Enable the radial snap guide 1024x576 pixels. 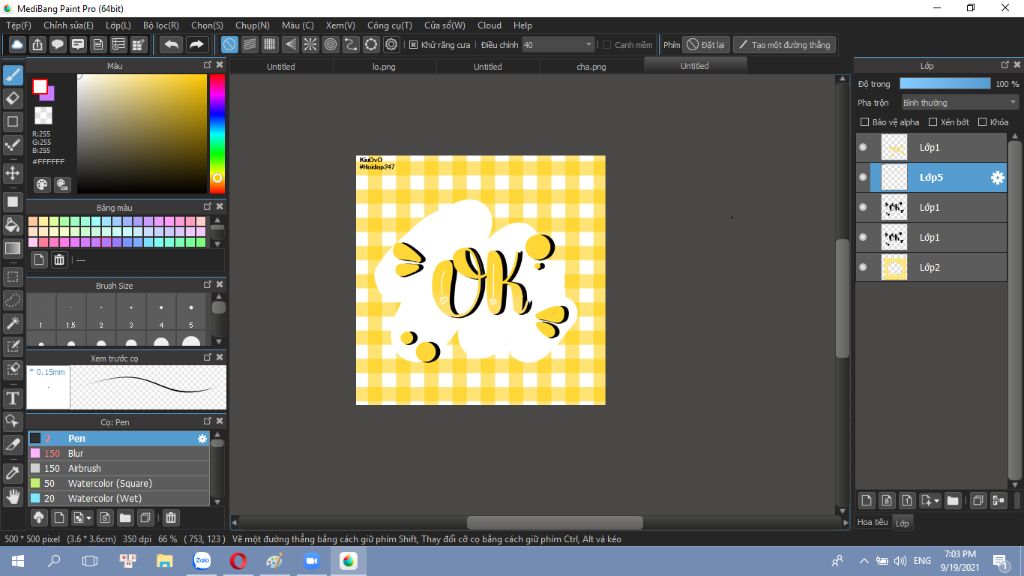pos(310,44)
